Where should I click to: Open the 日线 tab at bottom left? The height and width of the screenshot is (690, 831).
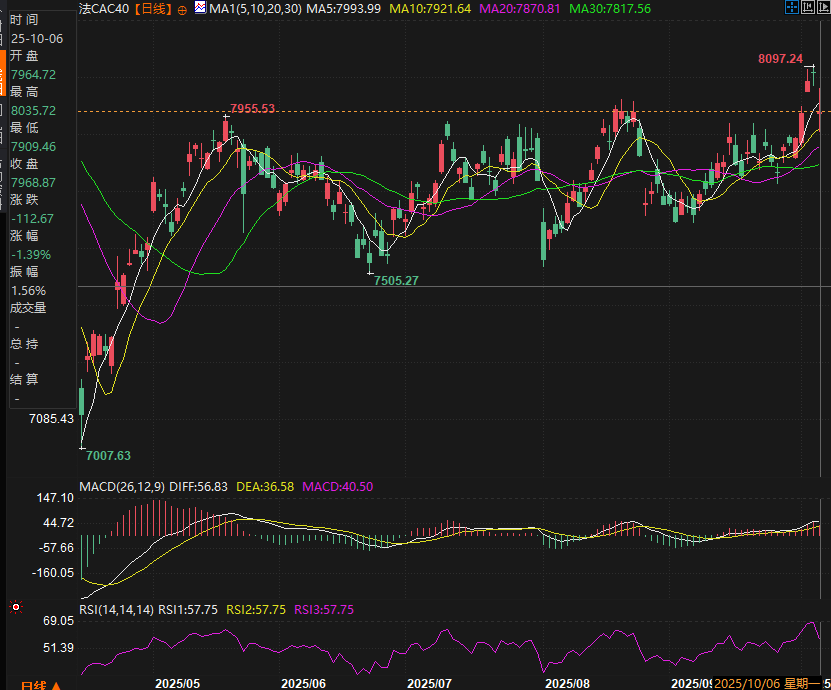point(33,684)
